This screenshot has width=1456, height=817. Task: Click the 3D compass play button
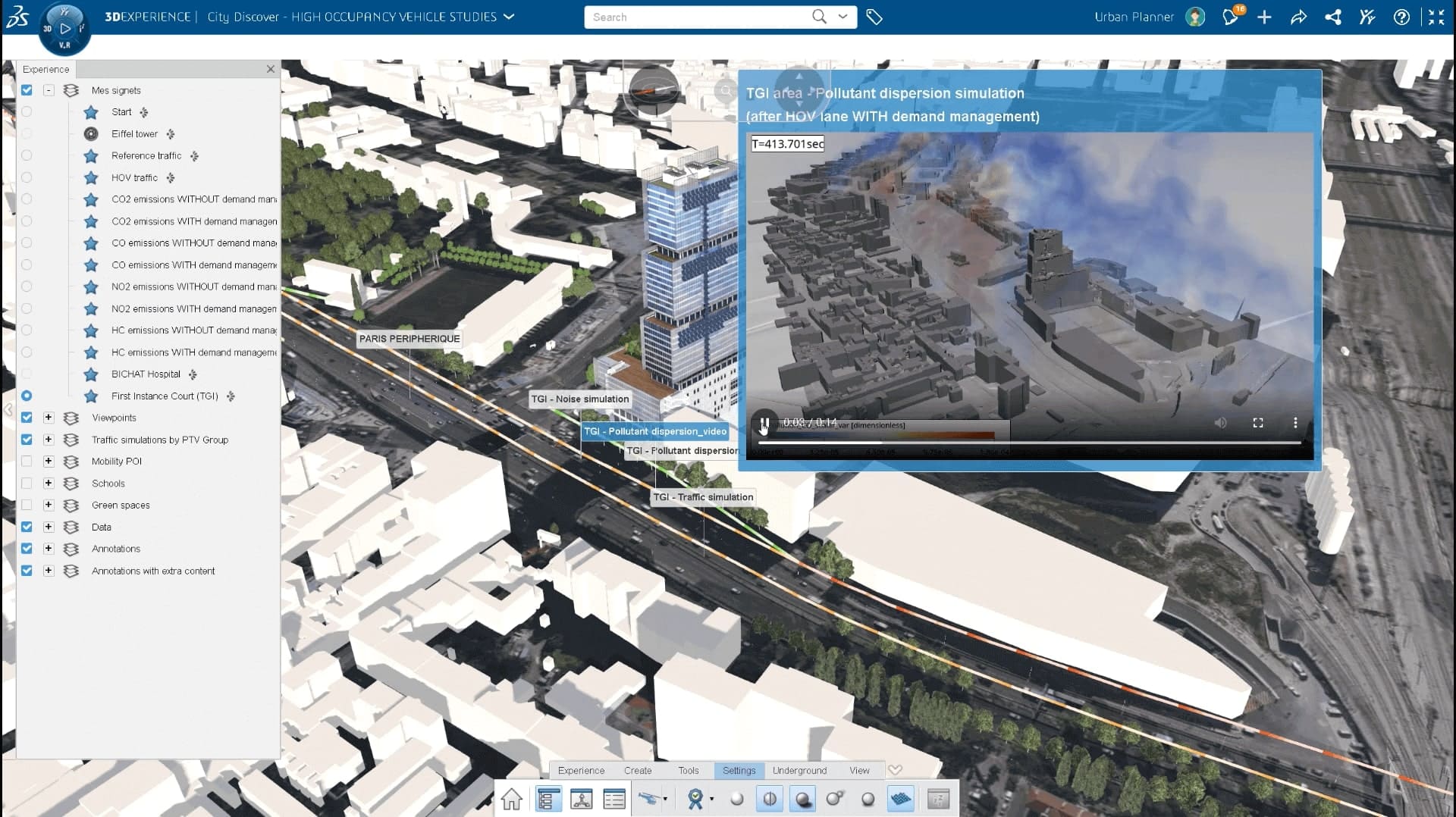(65, 28)
